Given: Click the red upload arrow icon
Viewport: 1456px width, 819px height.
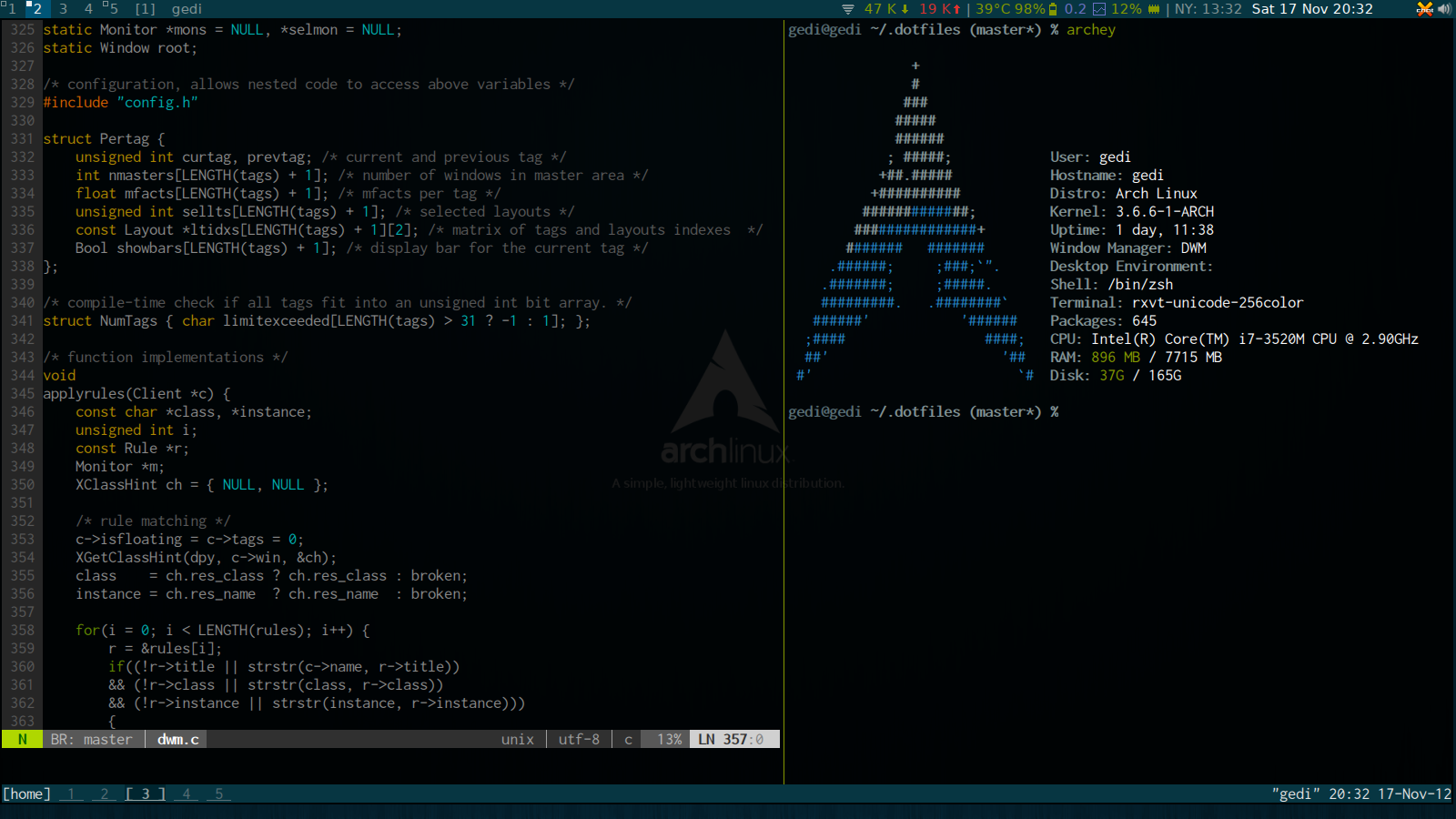Looking at the screenshot, I should [x=957, y=9].
